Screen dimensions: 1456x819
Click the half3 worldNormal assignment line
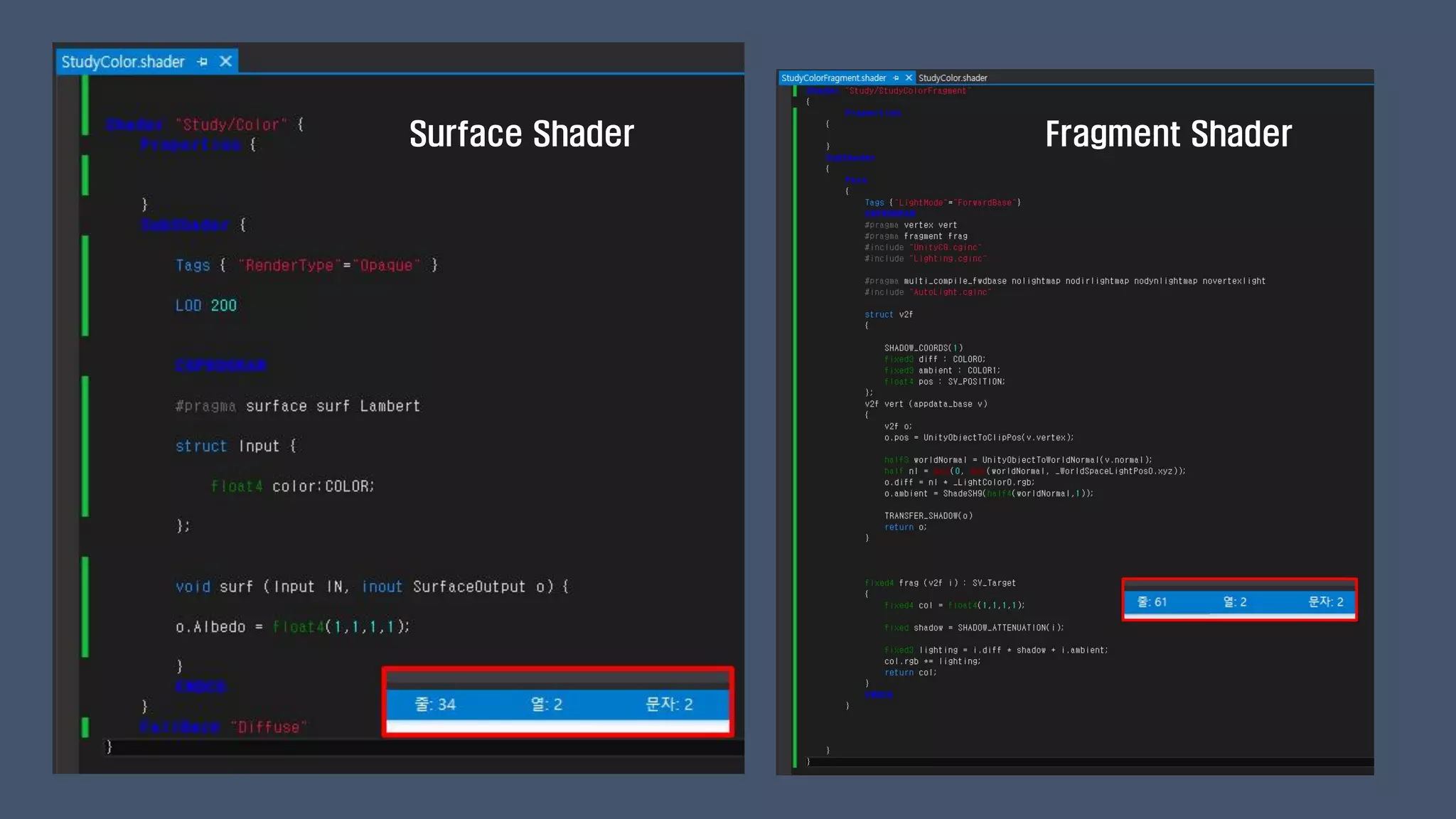point(1018,460)
